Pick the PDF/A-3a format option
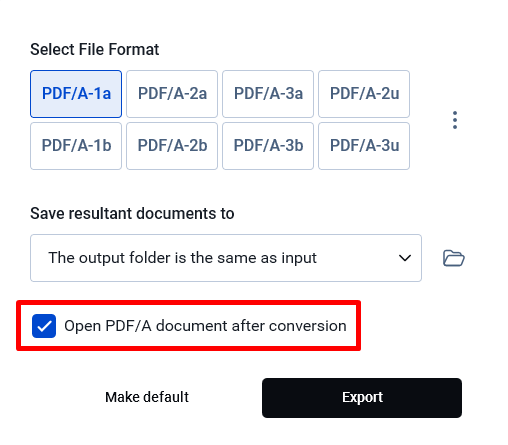Image resolution: width=508 pixels, height=445 pixels. click(x=268, y=94)
